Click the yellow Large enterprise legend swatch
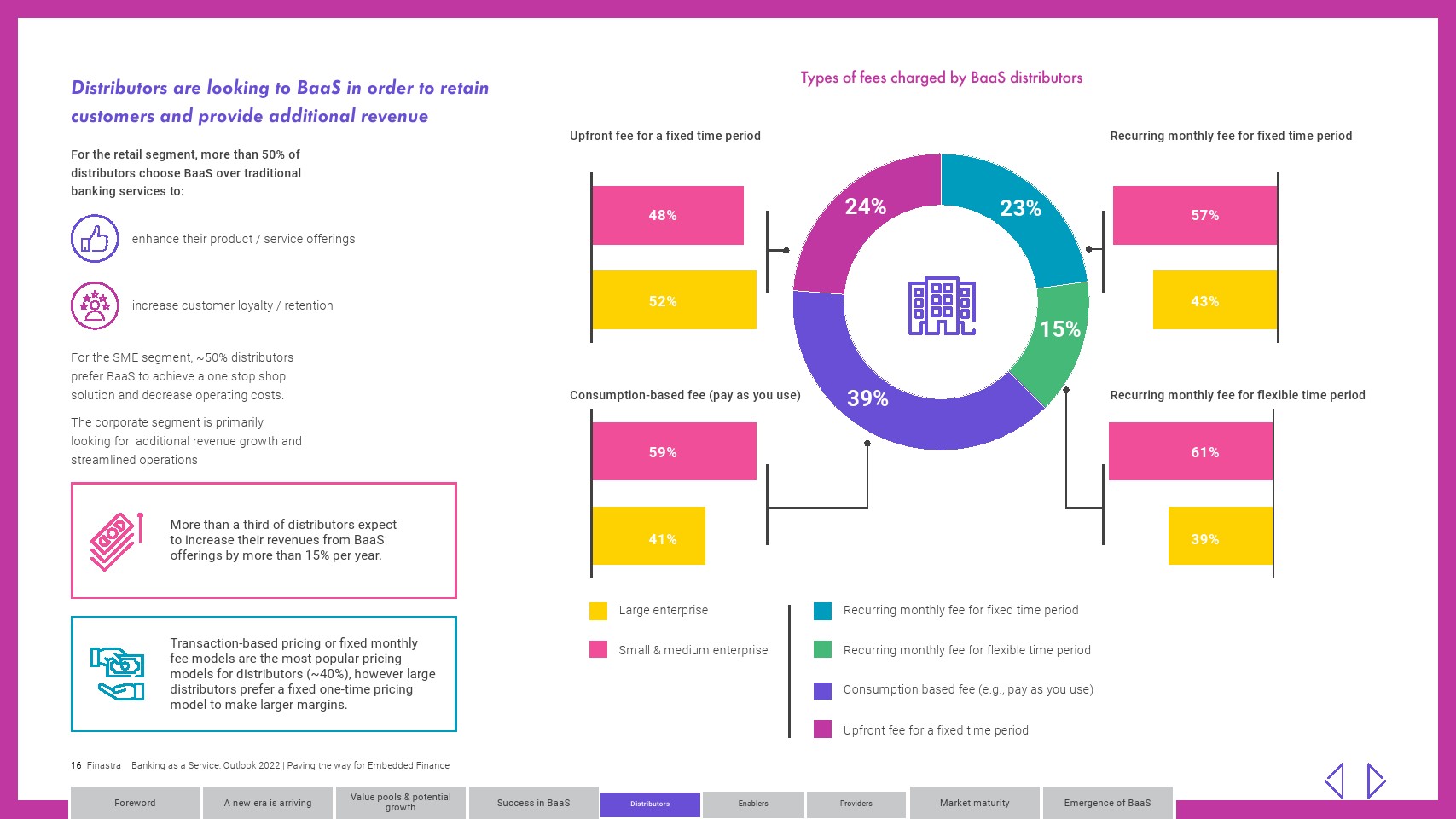Viewport: 1456px width, 819px height. [598, 611]
